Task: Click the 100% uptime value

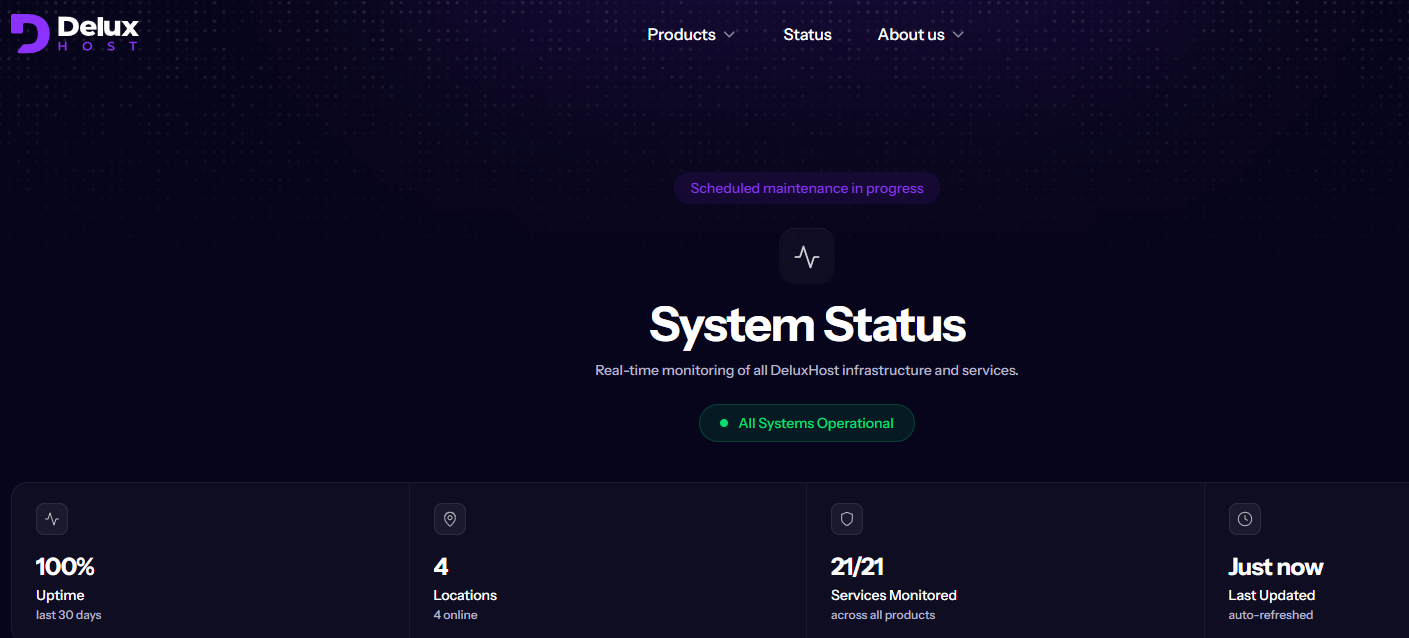Action: pyautogui.click(x=65, y=567)
